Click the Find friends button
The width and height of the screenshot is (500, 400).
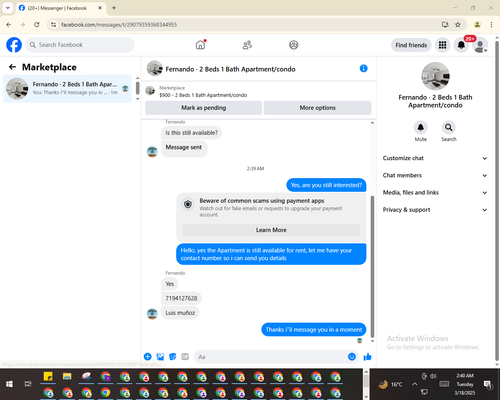tap(411, 45)
